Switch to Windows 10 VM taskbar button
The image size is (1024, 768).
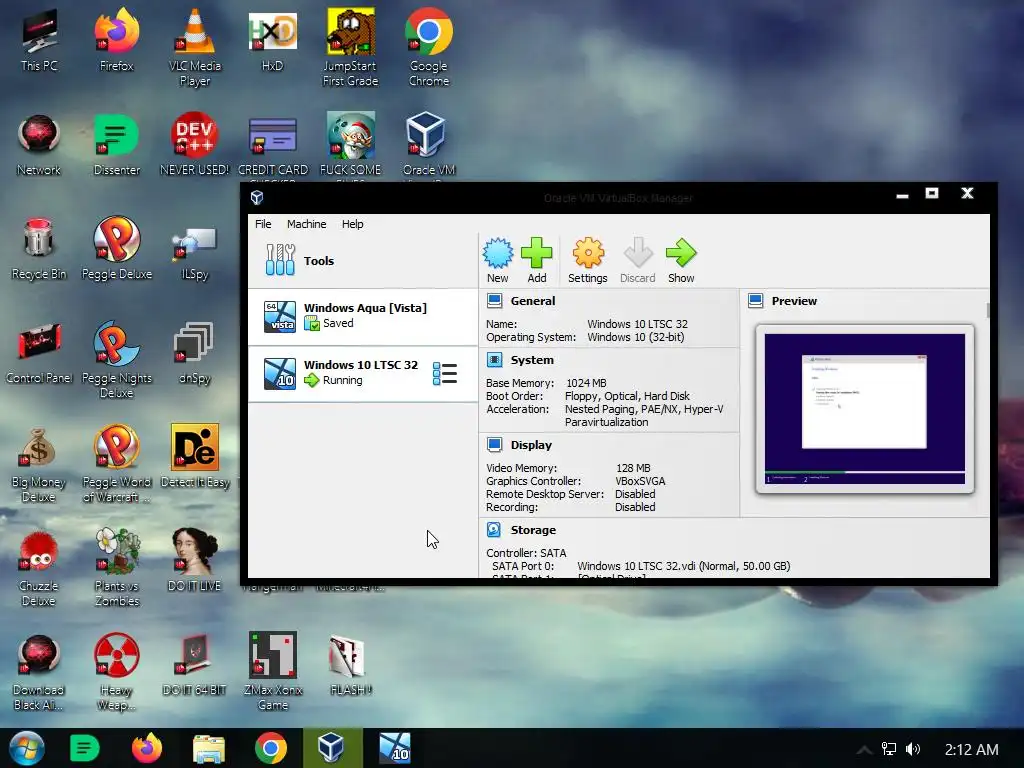point(394,748)
